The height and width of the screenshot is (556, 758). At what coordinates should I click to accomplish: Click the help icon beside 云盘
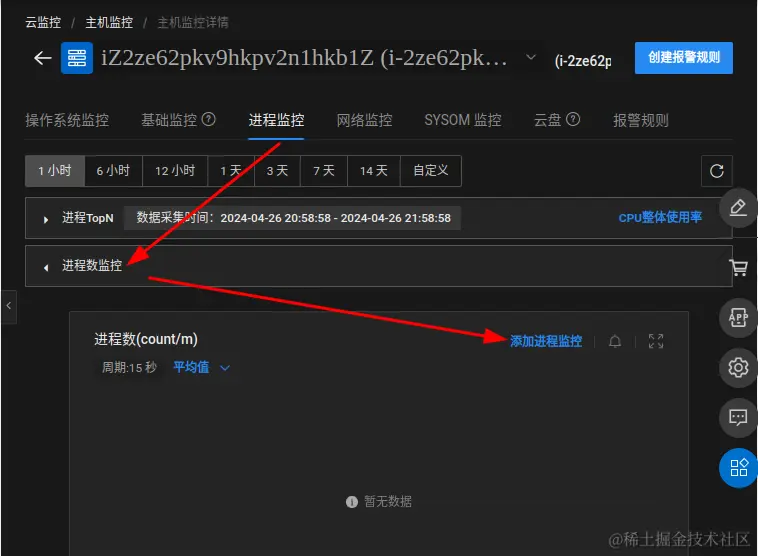click(573, 119)
